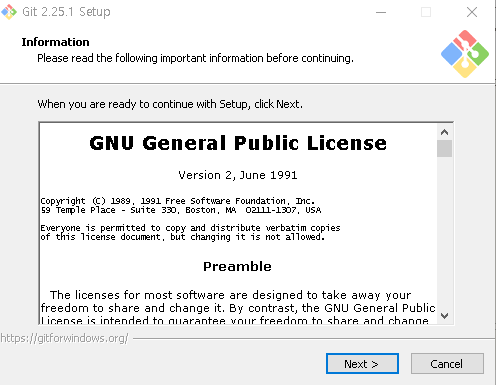The height and width of the screenshot is (385, 496).
Task: Click the Version 2, June 1991 line
Action: 238,175
